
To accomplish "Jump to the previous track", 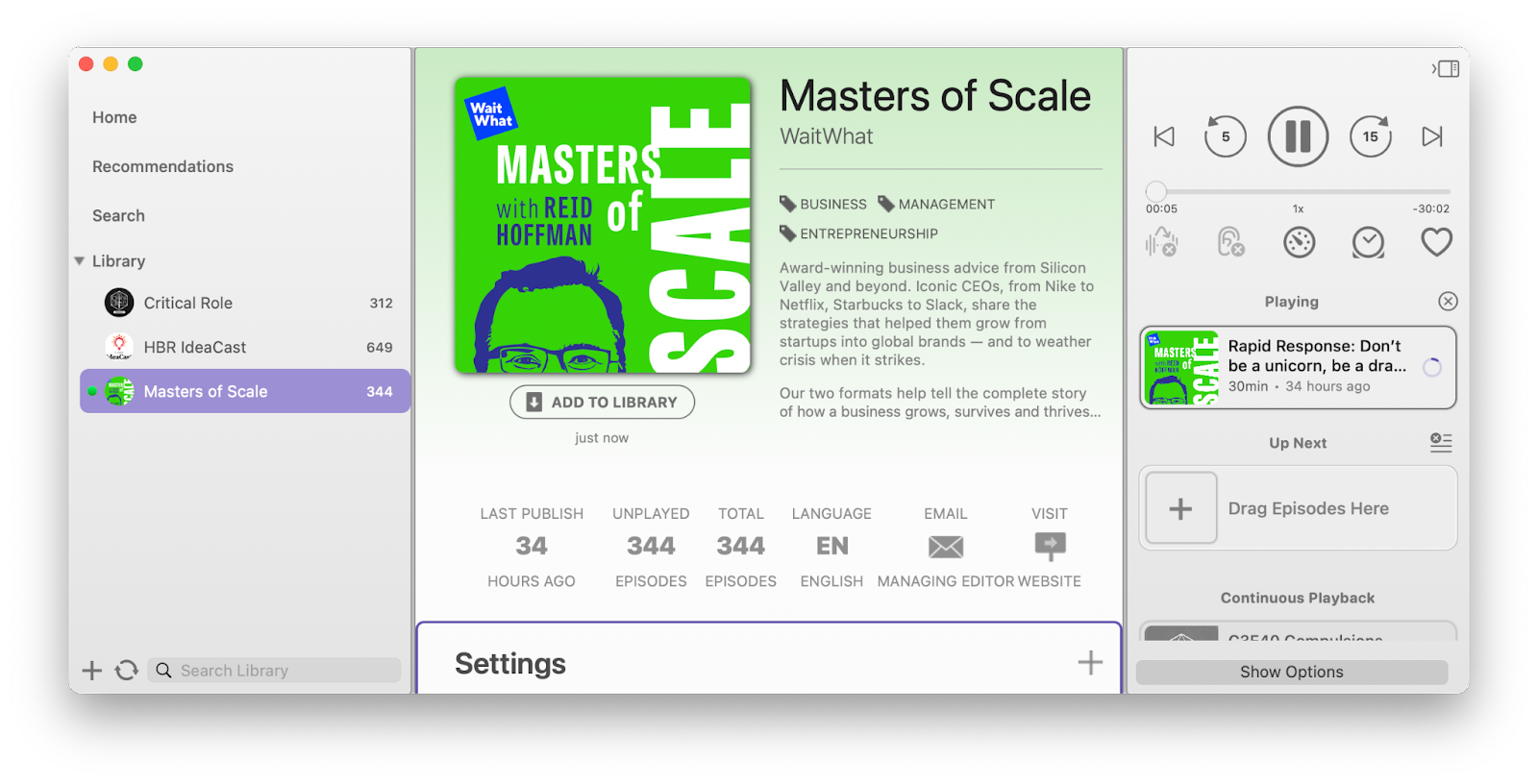I will click(1164, 136).
